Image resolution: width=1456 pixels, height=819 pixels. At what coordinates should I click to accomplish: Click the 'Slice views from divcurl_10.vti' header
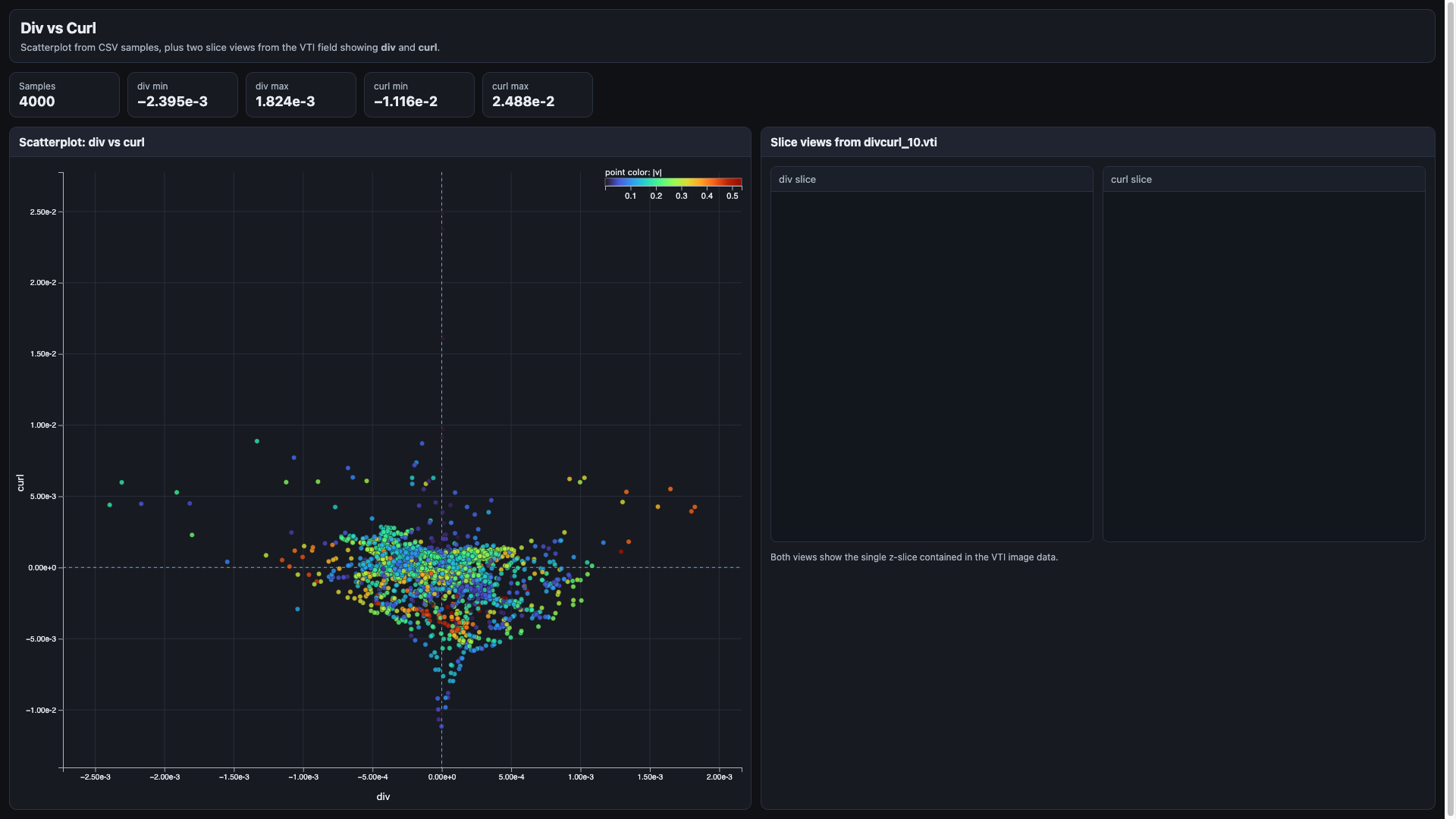click(x=1097, y=142)
